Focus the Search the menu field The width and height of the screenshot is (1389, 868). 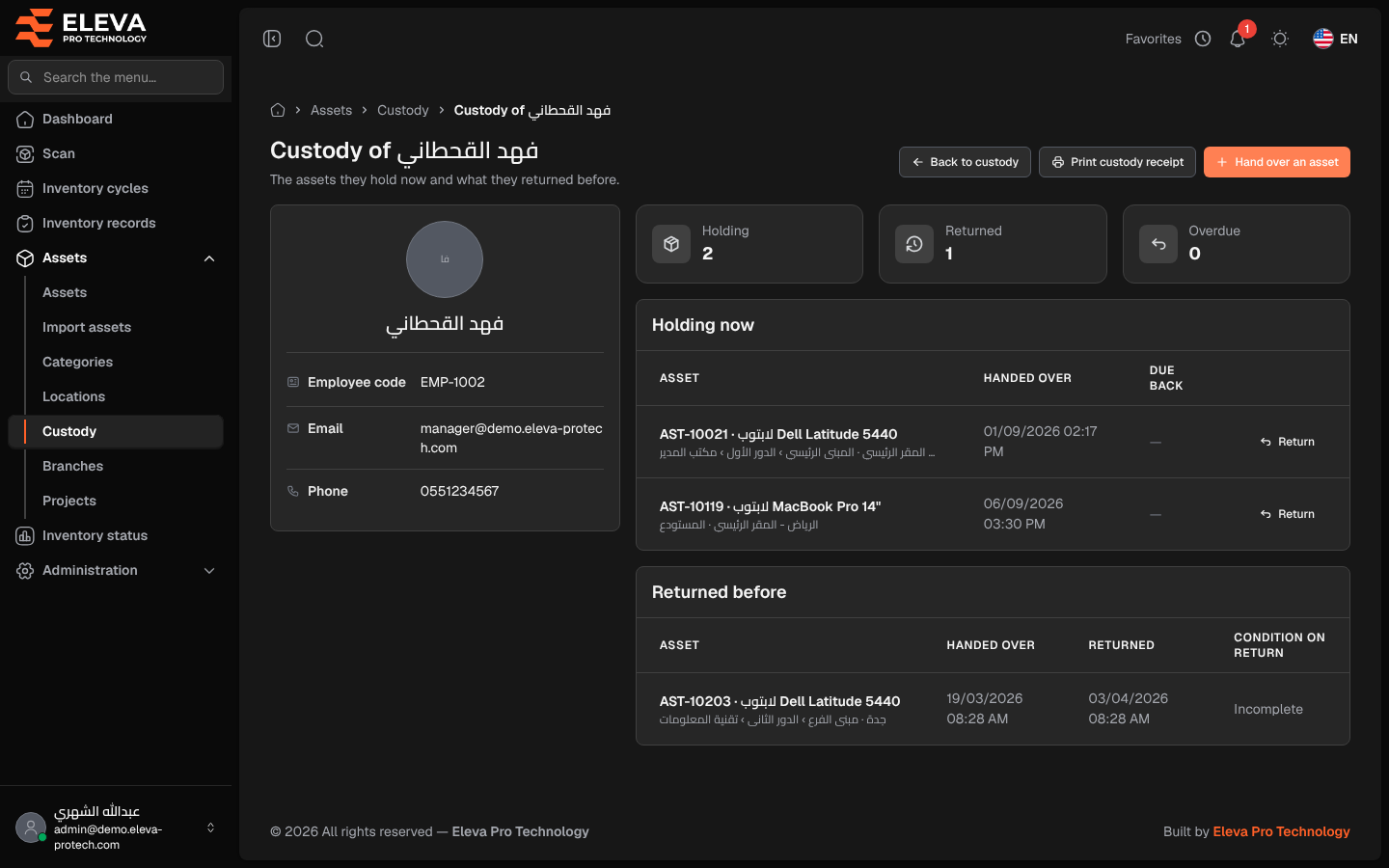116,77
